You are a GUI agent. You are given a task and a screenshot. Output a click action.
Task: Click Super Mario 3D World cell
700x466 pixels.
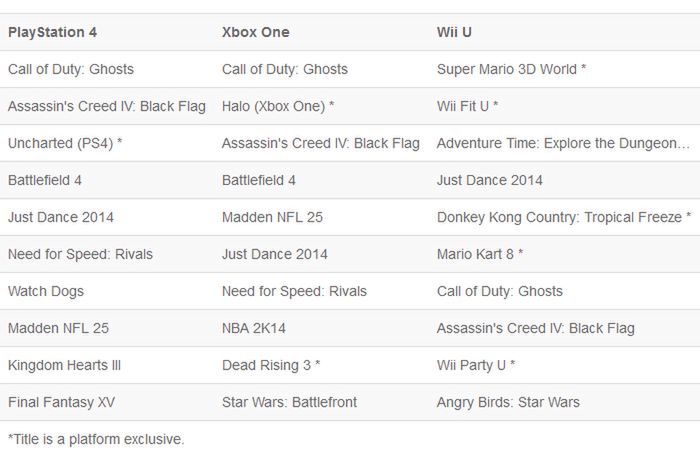tap(511, 69)
